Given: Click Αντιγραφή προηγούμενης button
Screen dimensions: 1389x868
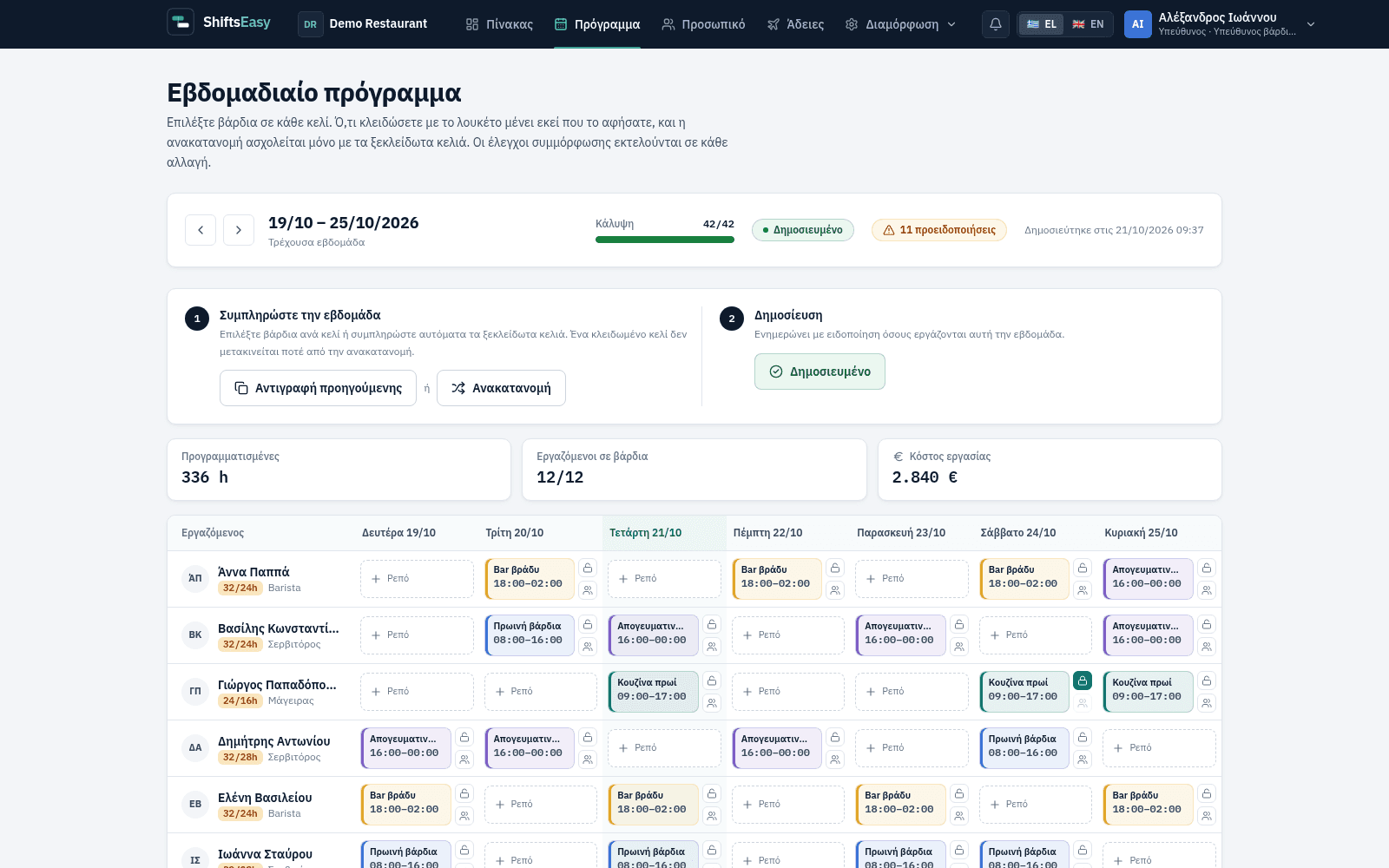Looking at the screenshot, I should click(x=318, y=388).
